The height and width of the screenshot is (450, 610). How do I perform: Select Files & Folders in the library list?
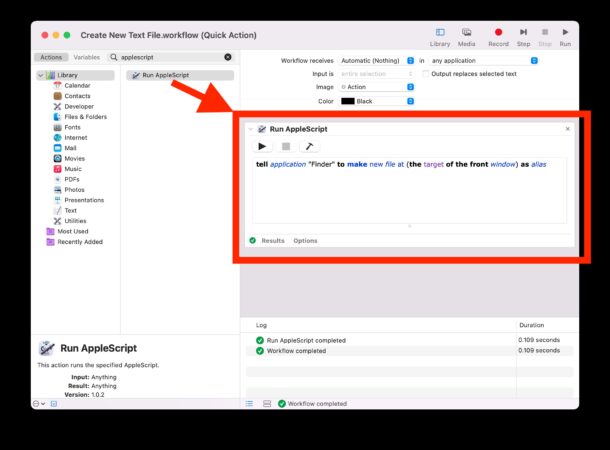click(85, 117)
